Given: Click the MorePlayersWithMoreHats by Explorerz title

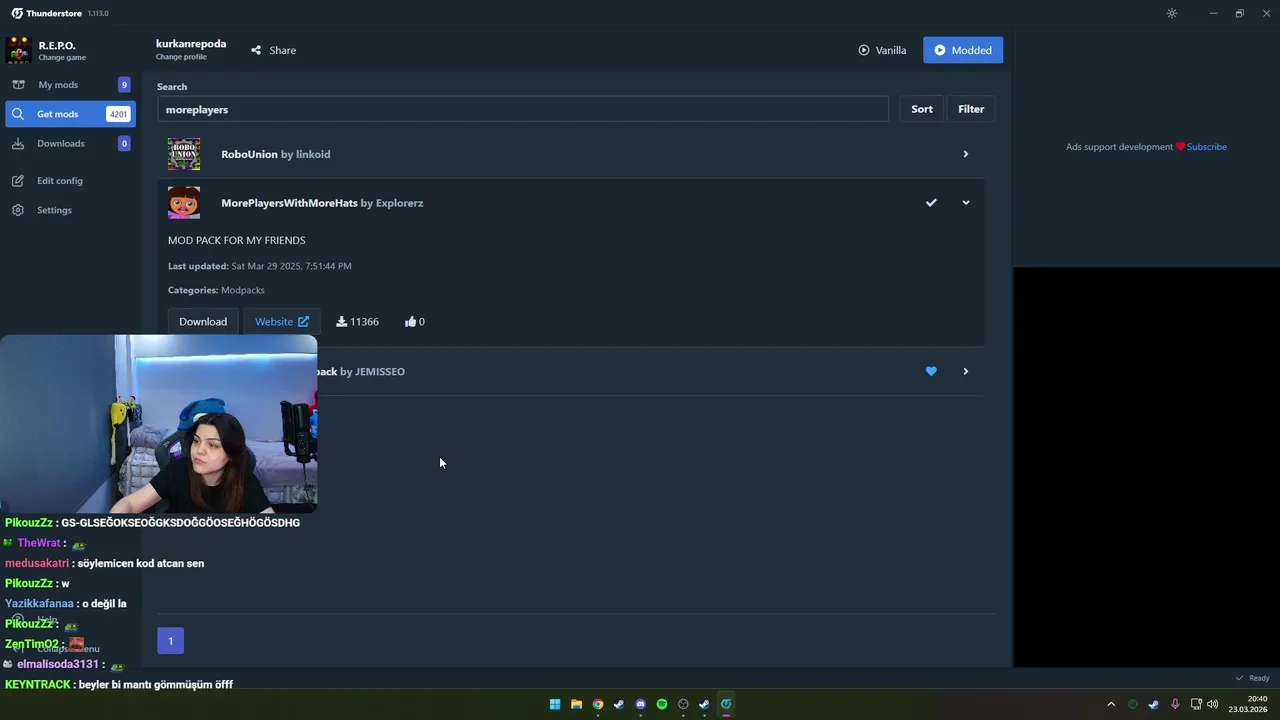Looking at the screenshot, I should pyautogui.click(x=322, y=203).
